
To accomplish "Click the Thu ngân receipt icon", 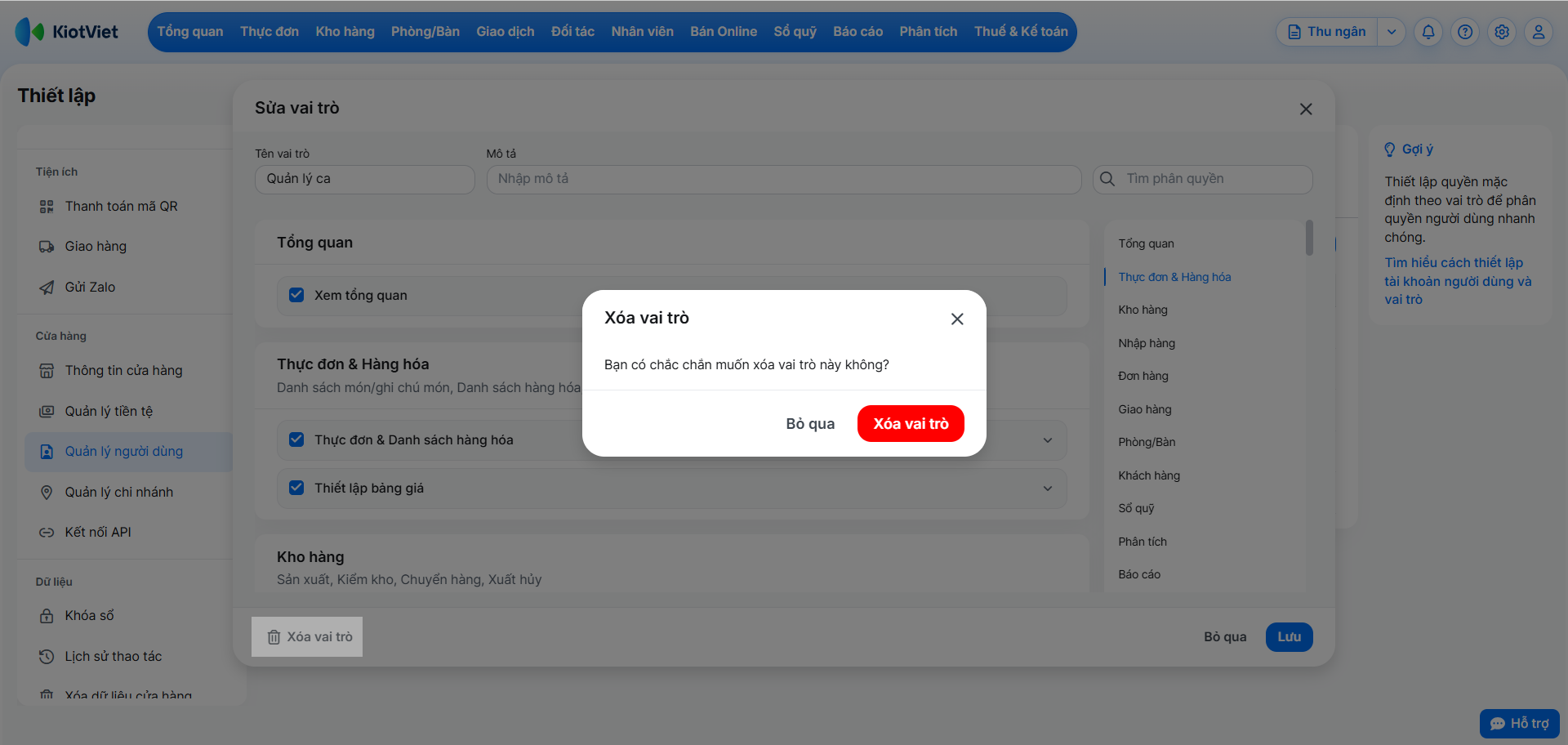I will tap(1294, 32).
